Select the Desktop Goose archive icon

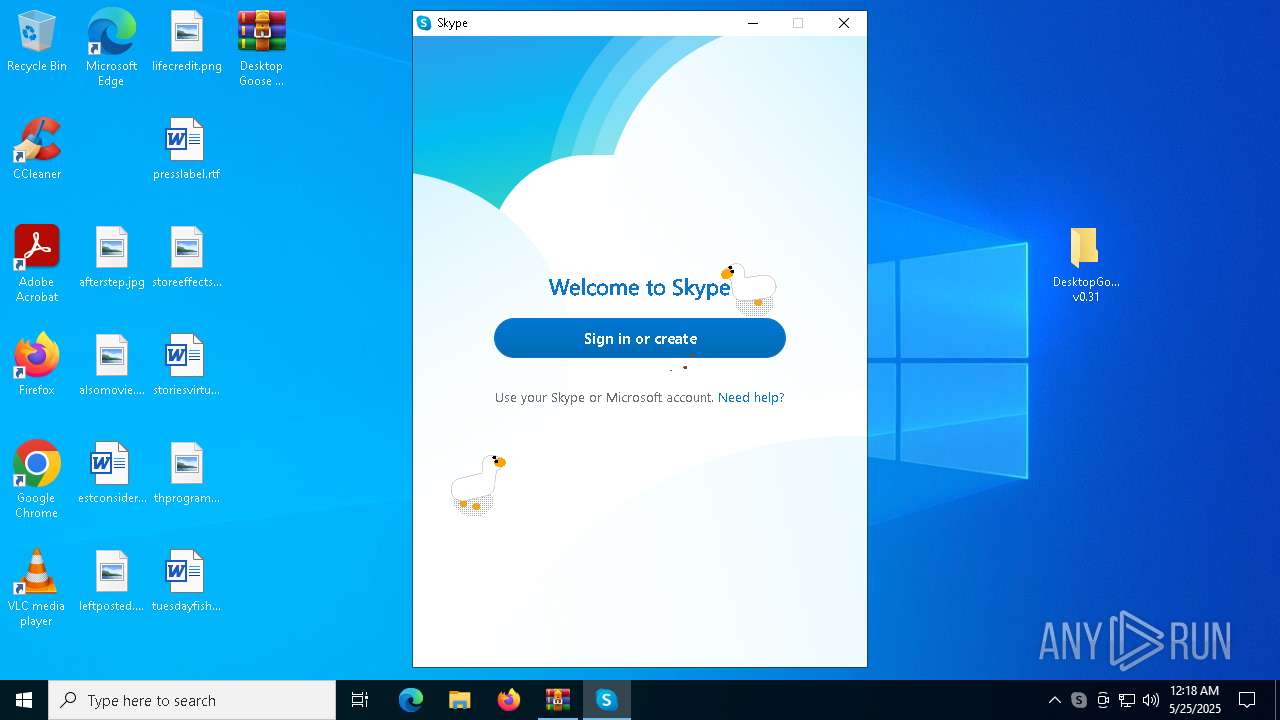[x=261, y=47]
